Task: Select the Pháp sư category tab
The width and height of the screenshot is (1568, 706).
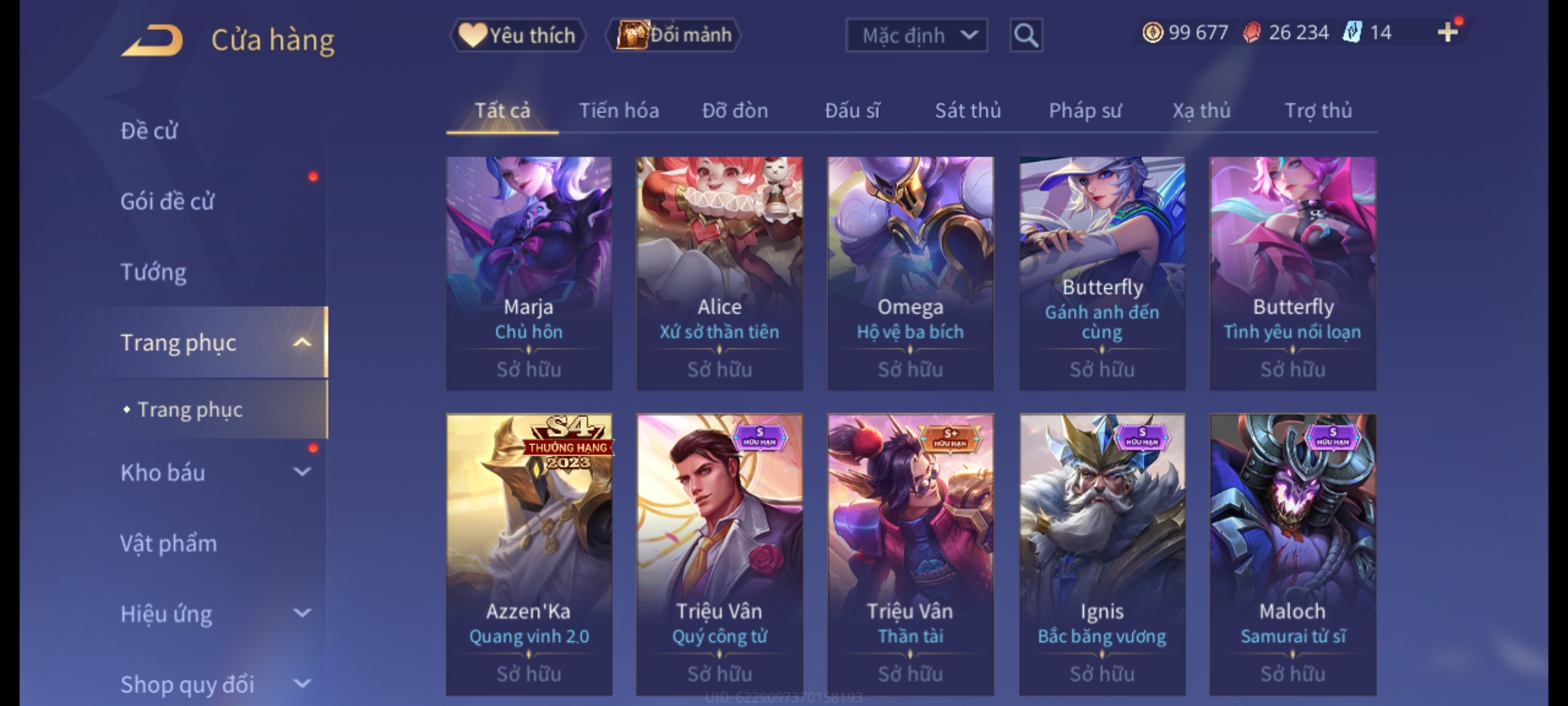Action: coord(1085,110)
